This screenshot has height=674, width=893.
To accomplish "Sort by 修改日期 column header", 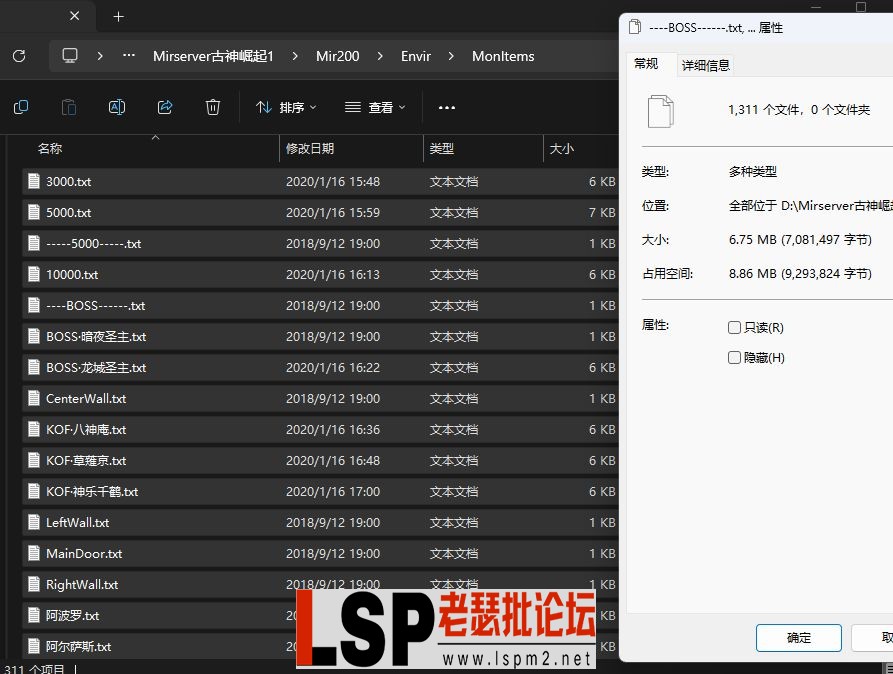I will click(x=310, y=148).
